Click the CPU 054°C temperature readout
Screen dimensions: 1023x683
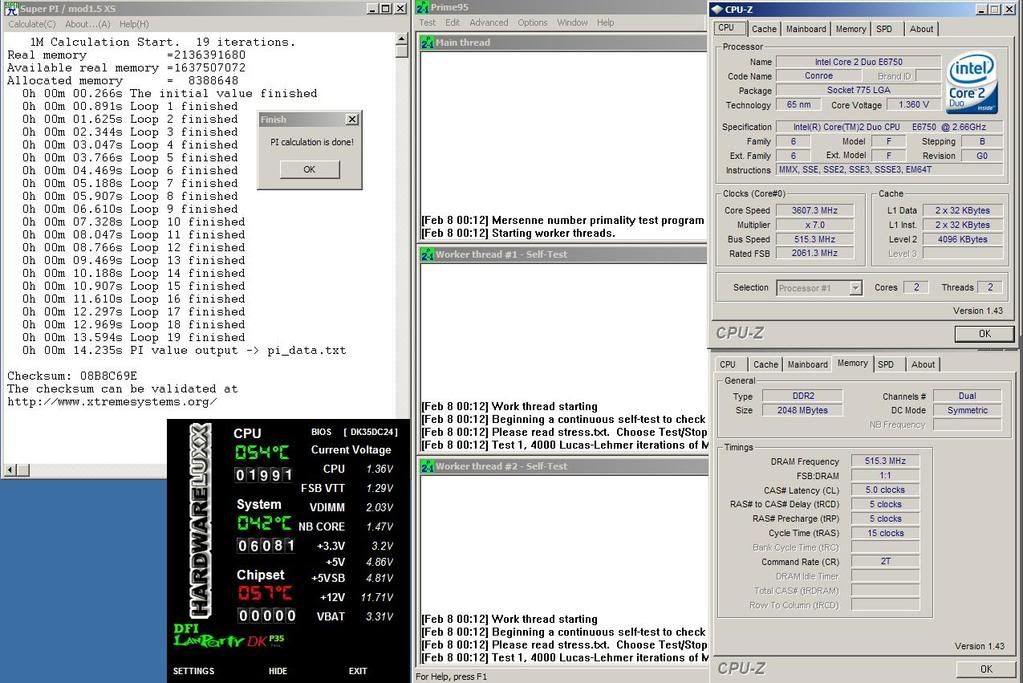click(262, 453)
